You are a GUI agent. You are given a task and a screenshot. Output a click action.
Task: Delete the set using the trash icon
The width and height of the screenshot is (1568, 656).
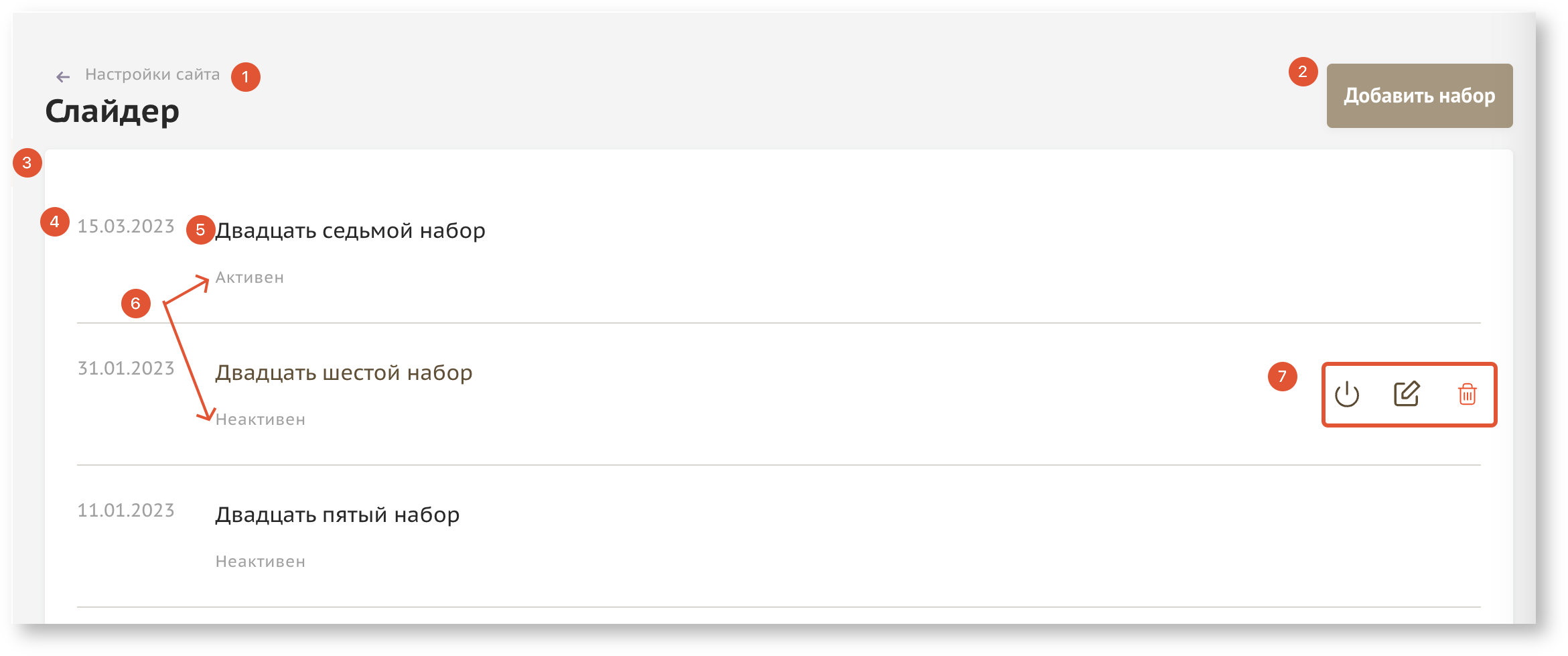pos(1467,394)
